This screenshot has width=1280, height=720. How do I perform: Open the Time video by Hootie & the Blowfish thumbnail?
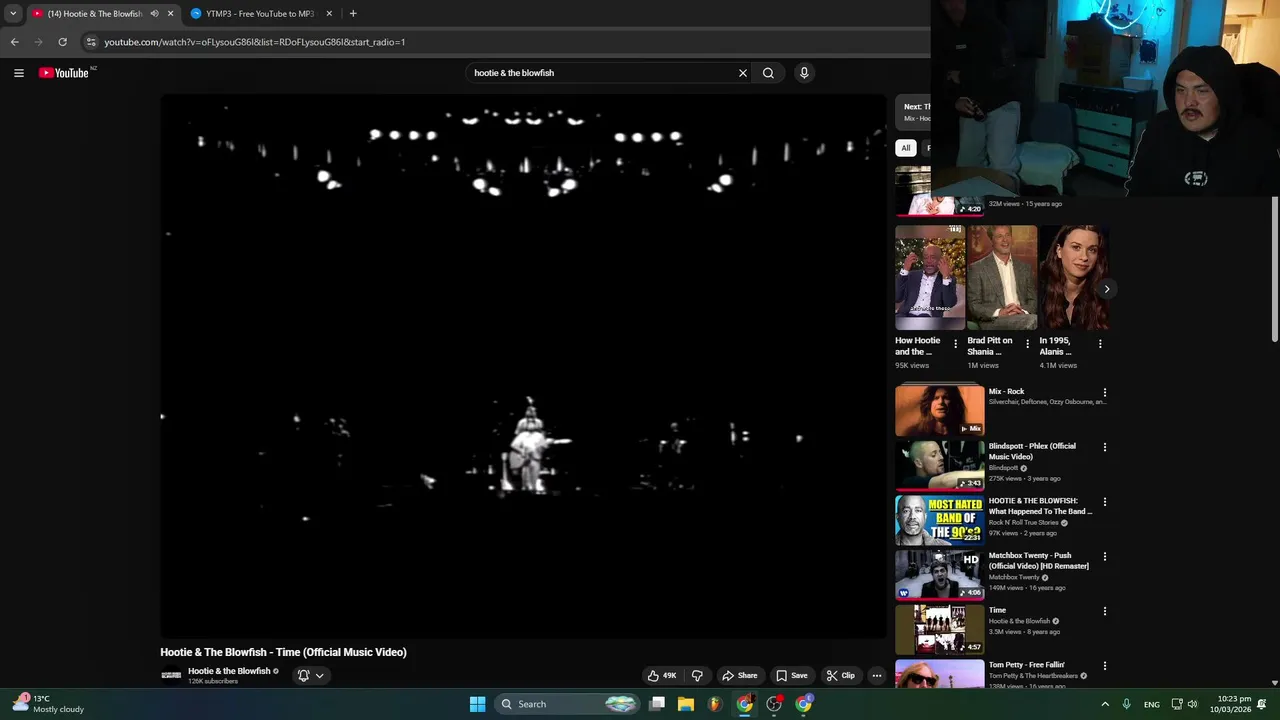click(x=939, y=629)
